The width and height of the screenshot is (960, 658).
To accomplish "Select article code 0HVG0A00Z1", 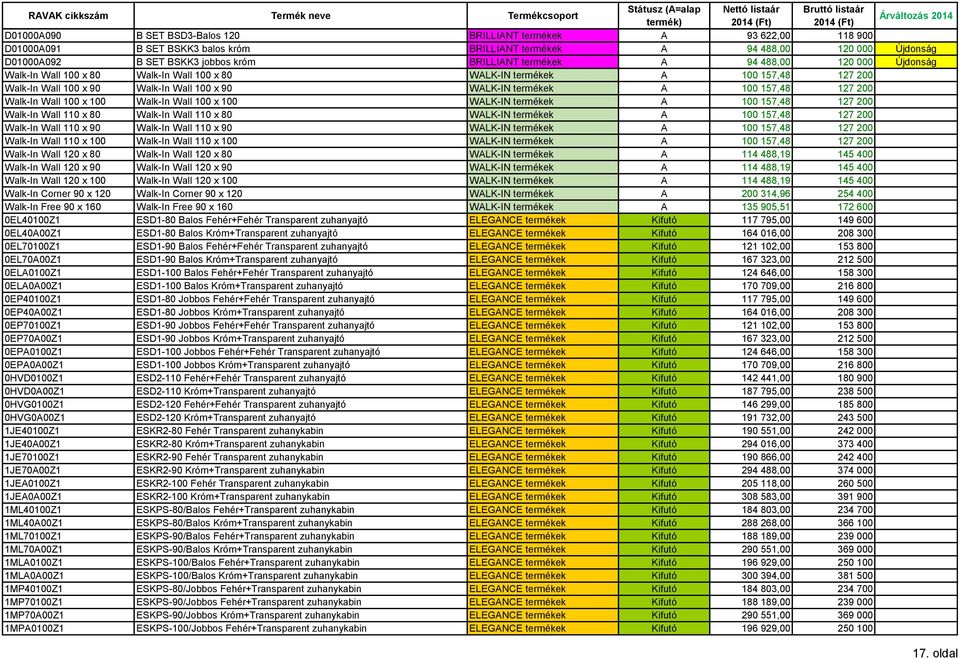I will point(34,417).
